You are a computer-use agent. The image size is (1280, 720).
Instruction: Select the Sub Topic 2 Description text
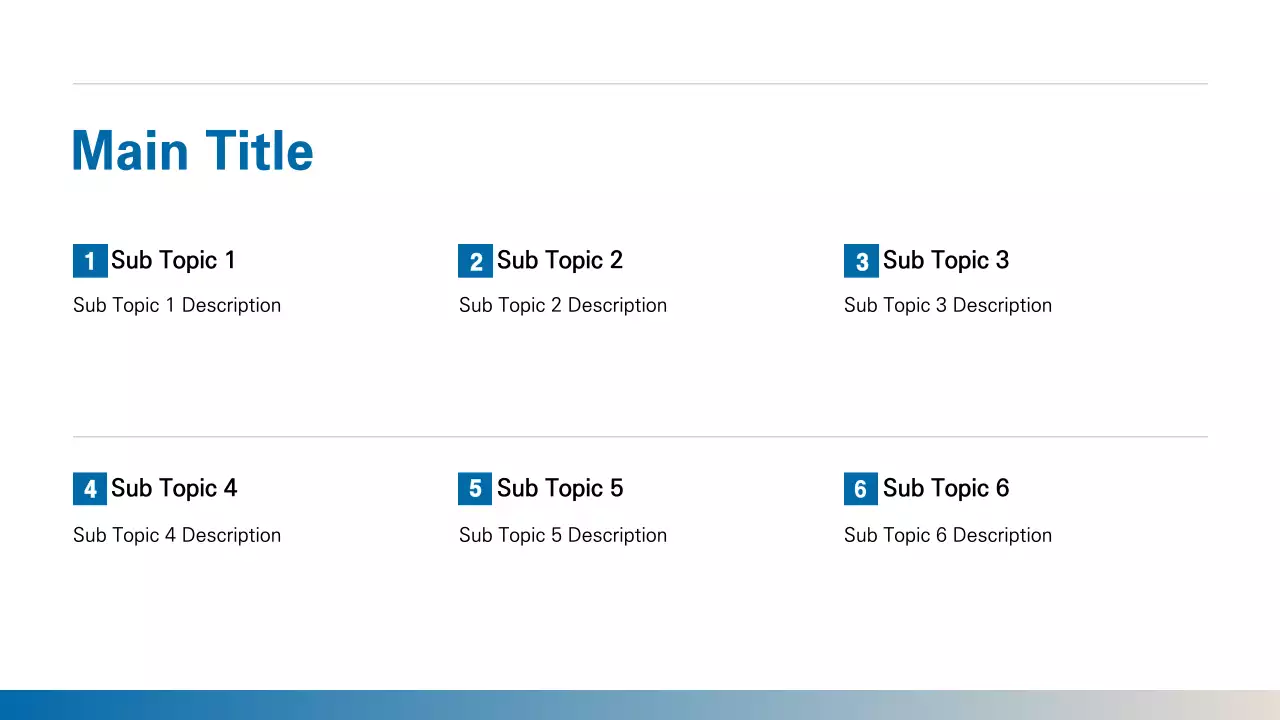coord(563,306)
